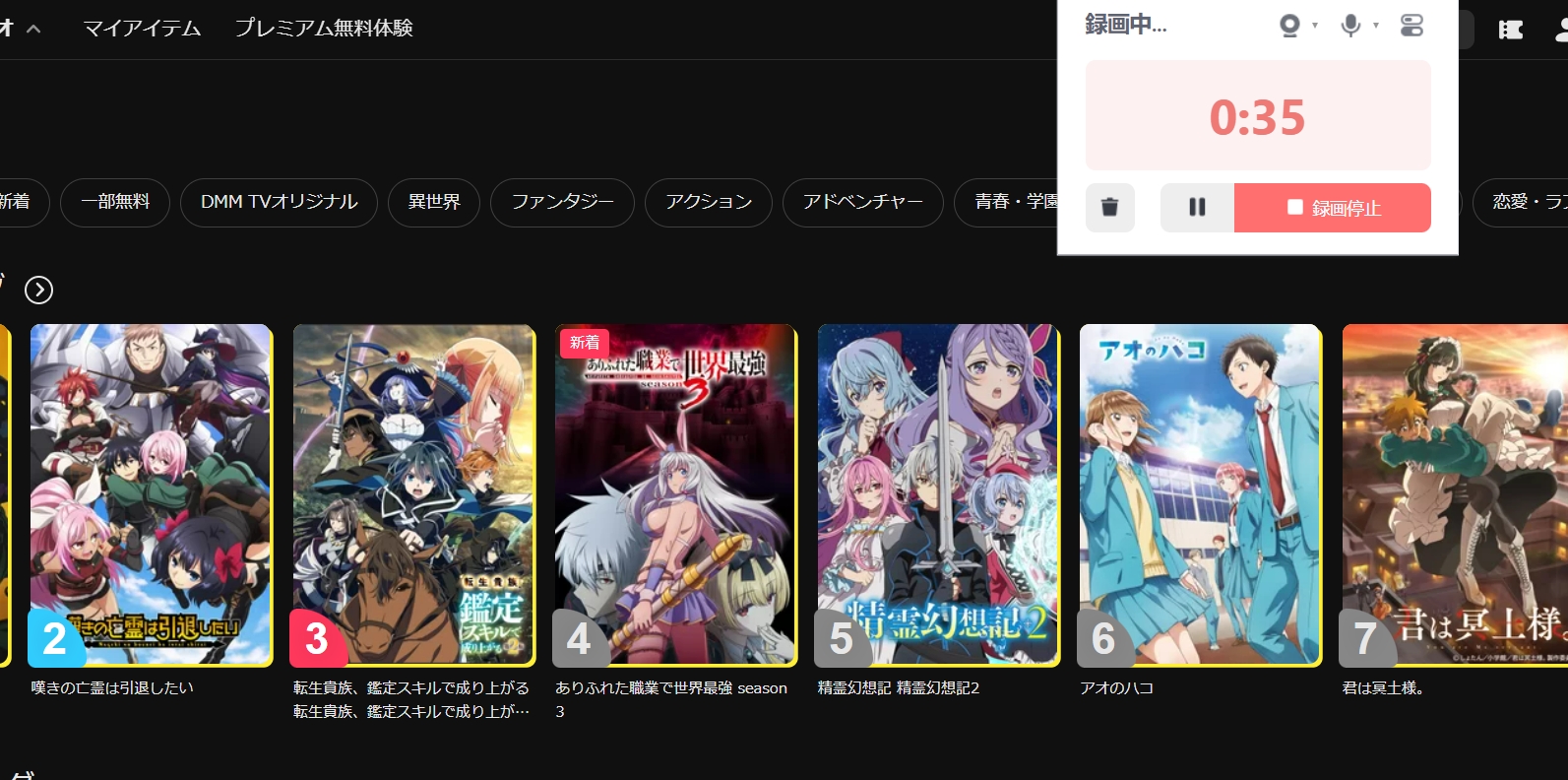
Task: Click the microphone icon in recorder
Action: click(x=1351, y=26)
